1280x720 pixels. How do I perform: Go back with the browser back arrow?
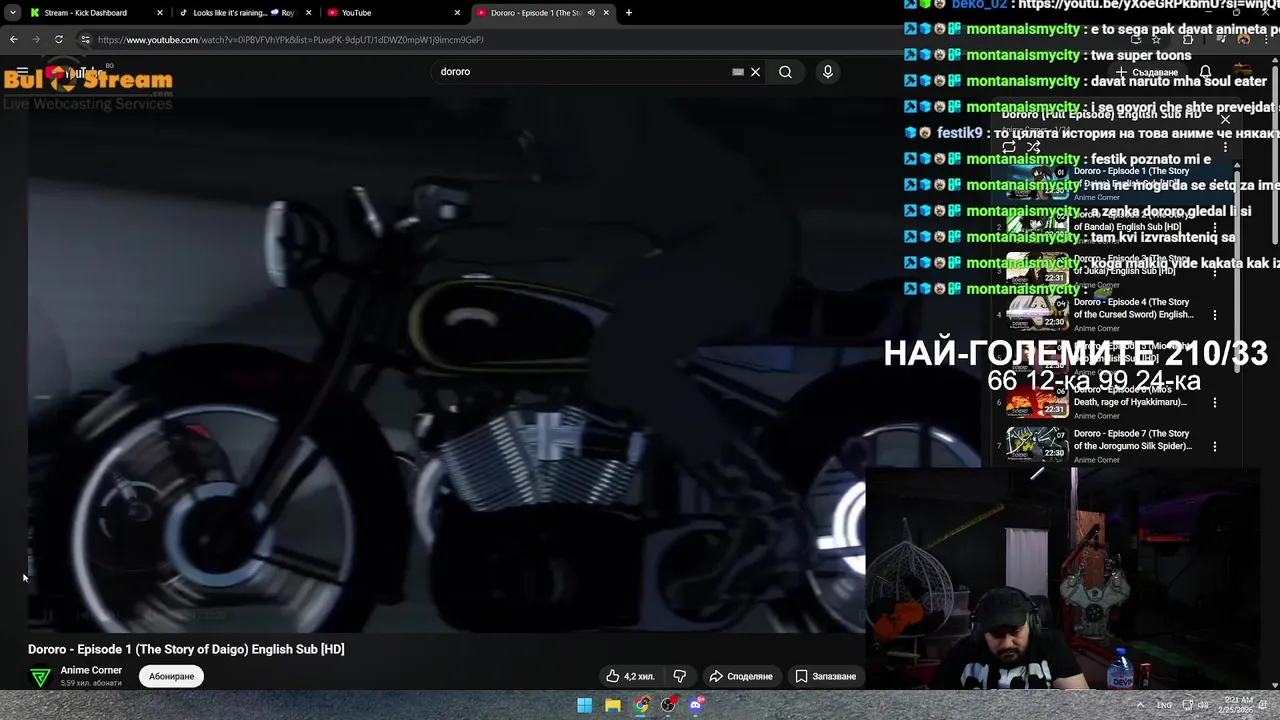pyautogui.click(x=14, y=40)
